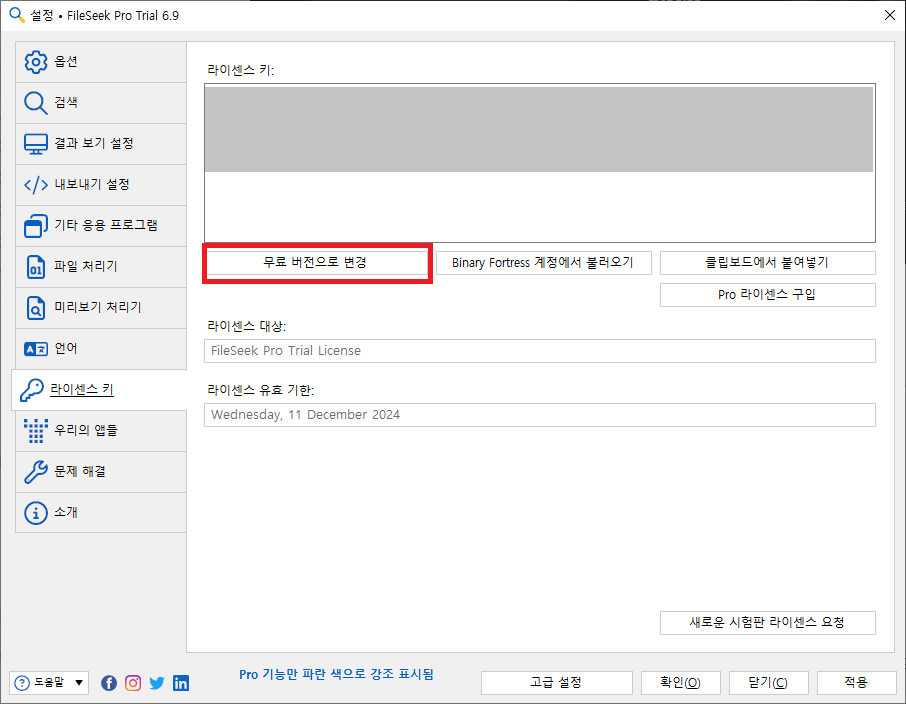Open the 소개 tab
Image resolution: width=906 pixels, height=704 pixels.
click(x=101, y=513)
